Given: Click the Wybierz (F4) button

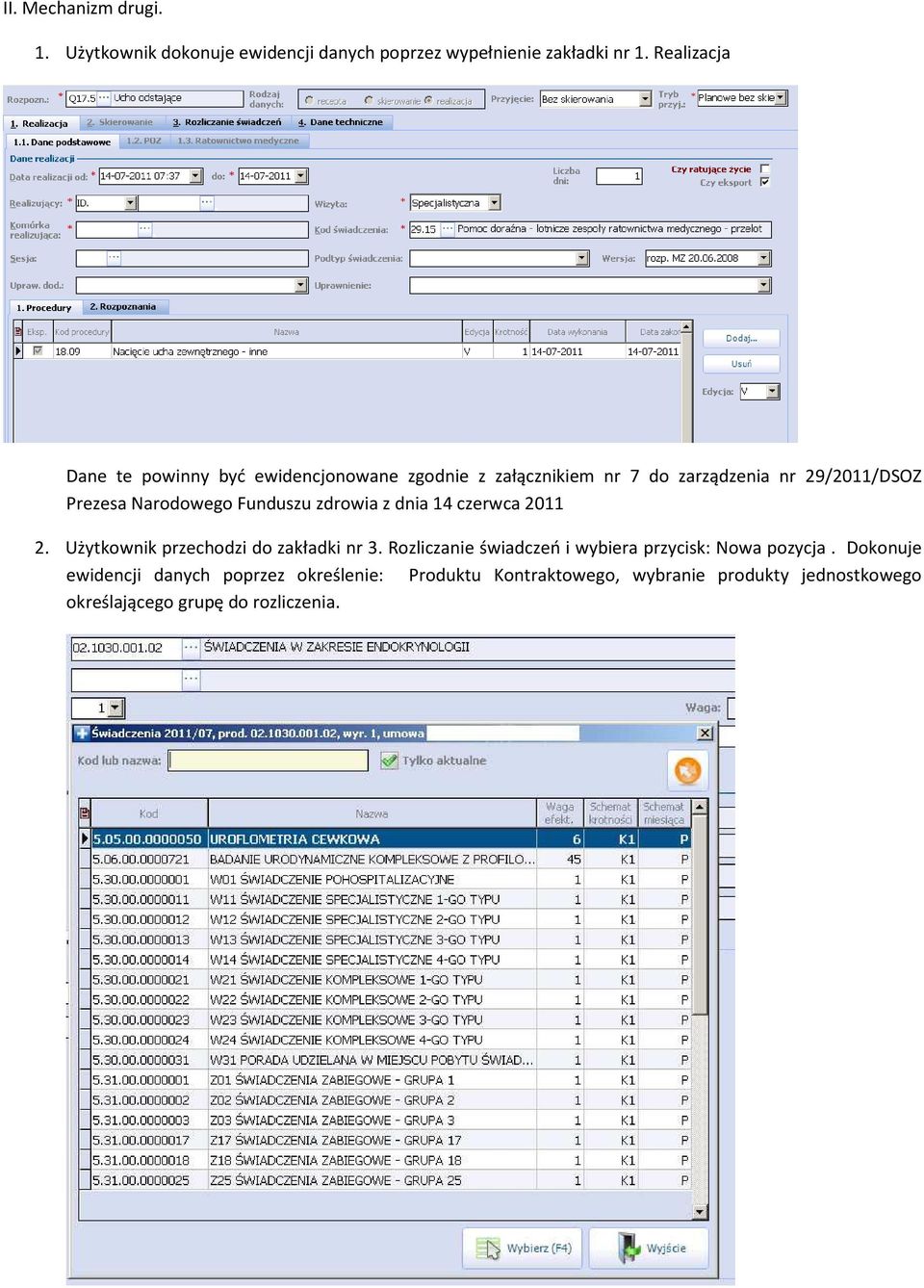Looking at the screenshot, I should [x=523, y=1249].
